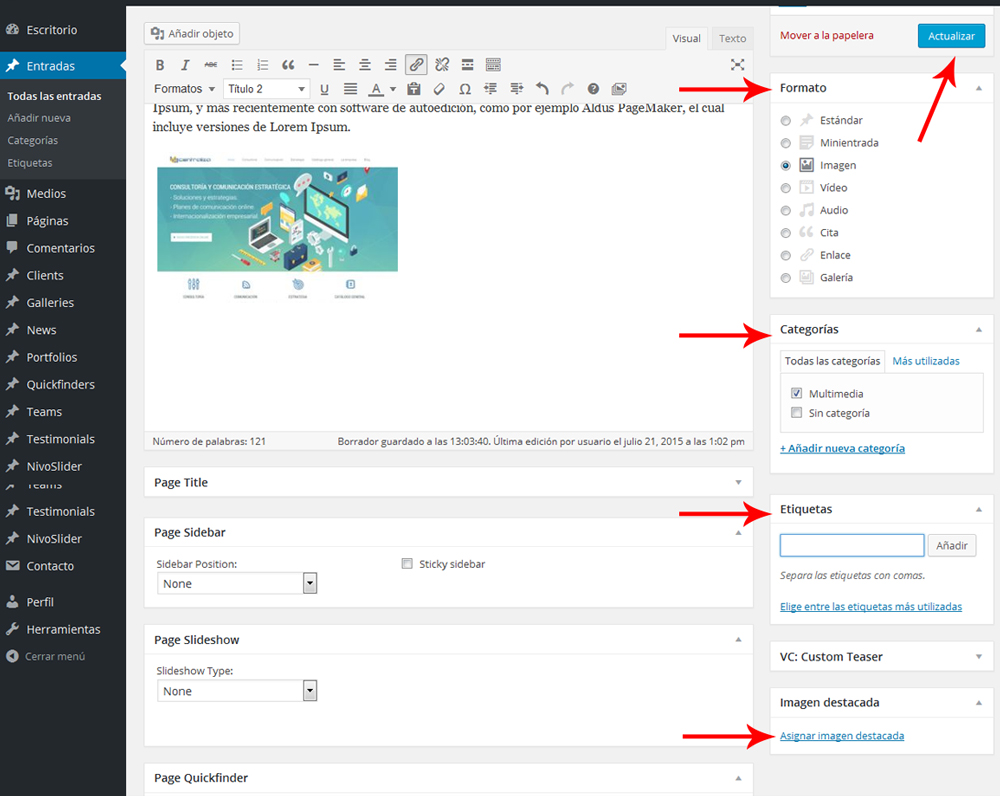Expand the VC: Custom Teaser panel

pos(978,657)
